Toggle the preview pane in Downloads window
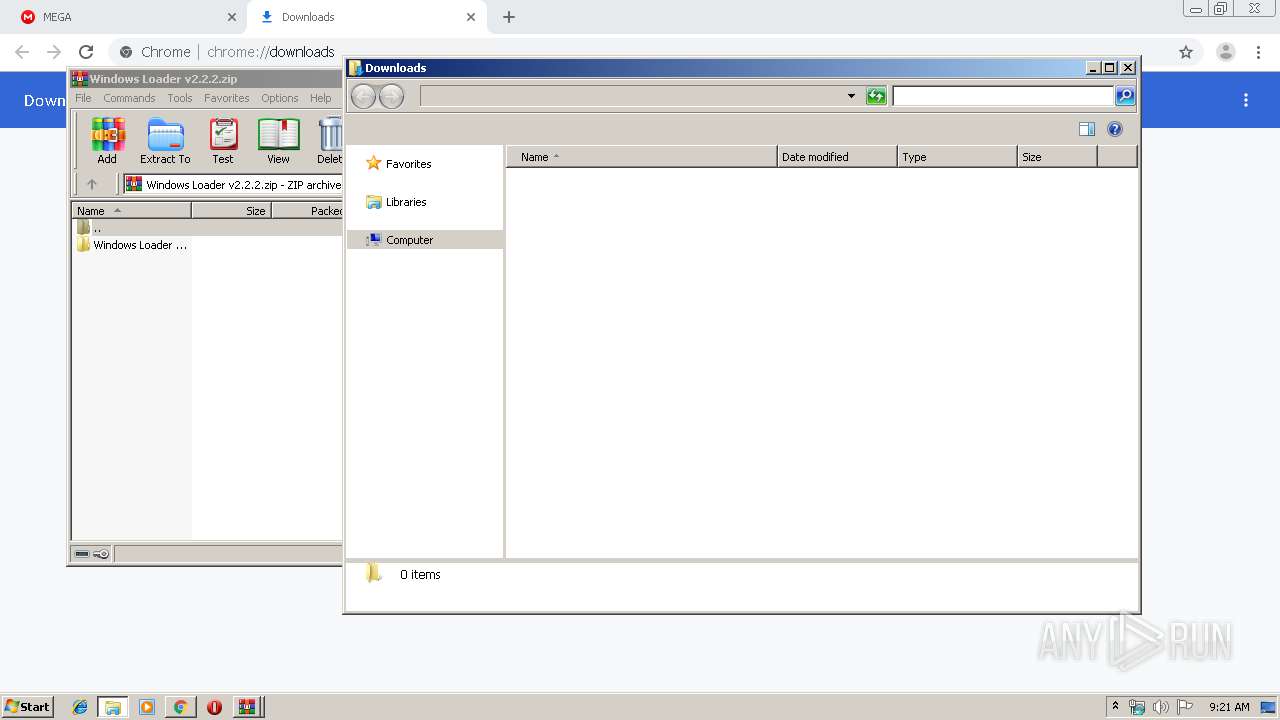This screenshot has height=720, width=1280. point(1087,129)
